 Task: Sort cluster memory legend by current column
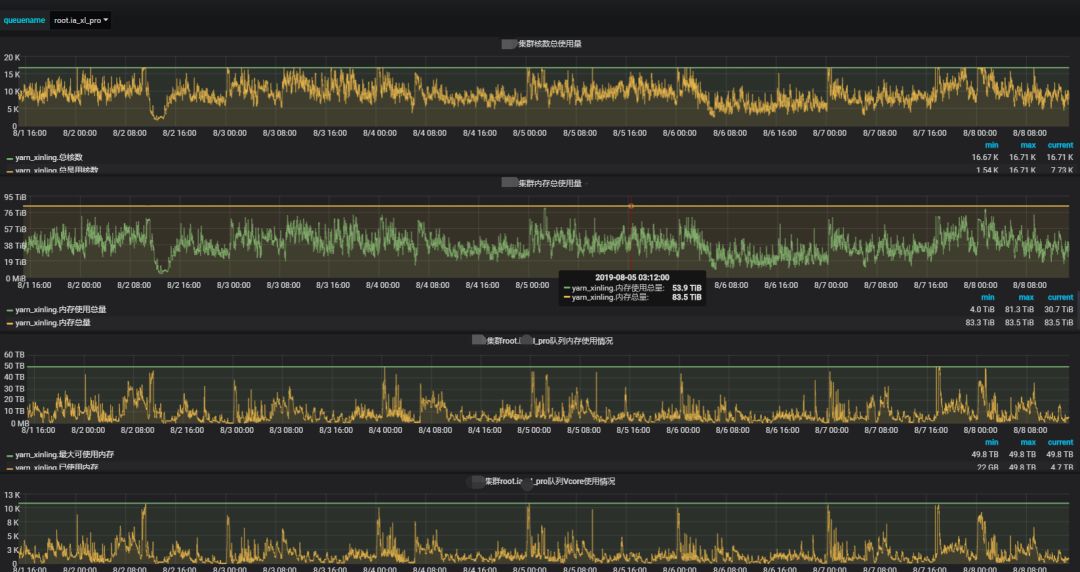click(1061, 297)
